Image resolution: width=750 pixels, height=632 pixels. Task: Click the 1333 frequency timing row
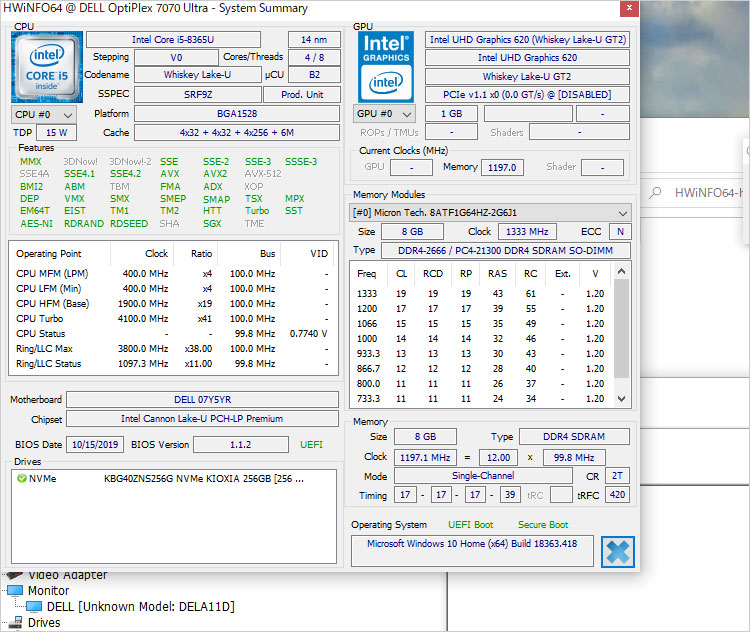[482, 294]
